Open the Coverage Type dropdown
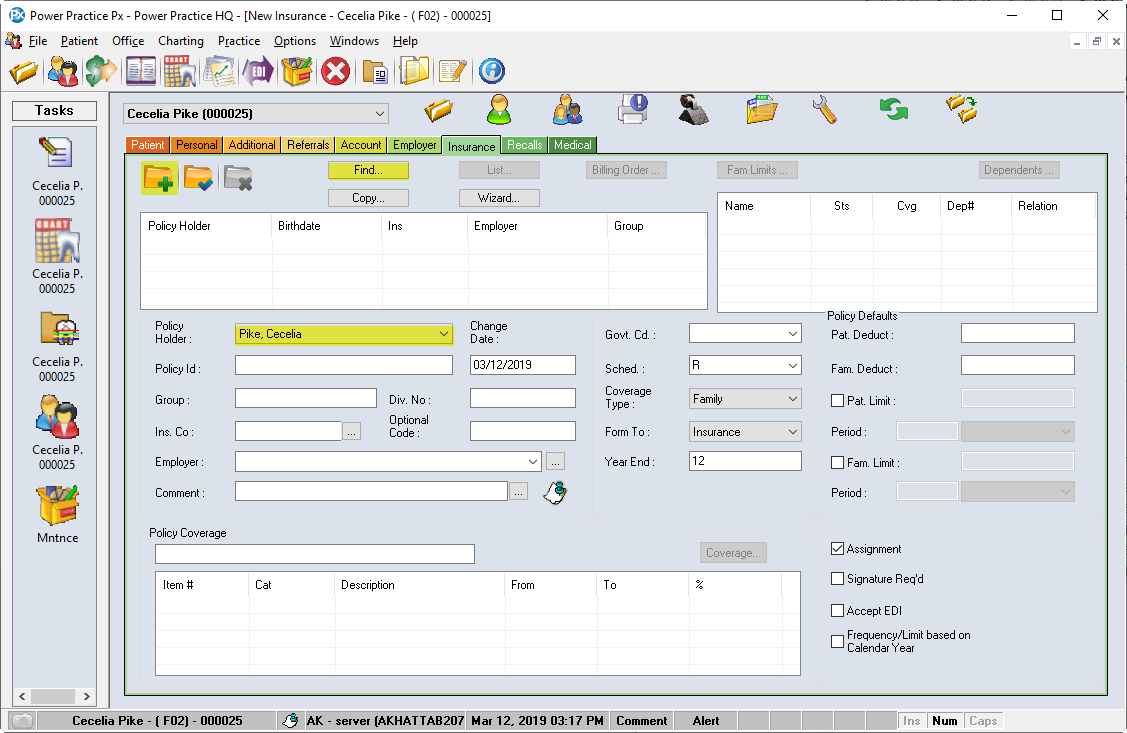The height and width of the screenshot is (733, 1127). click(793, 399)
